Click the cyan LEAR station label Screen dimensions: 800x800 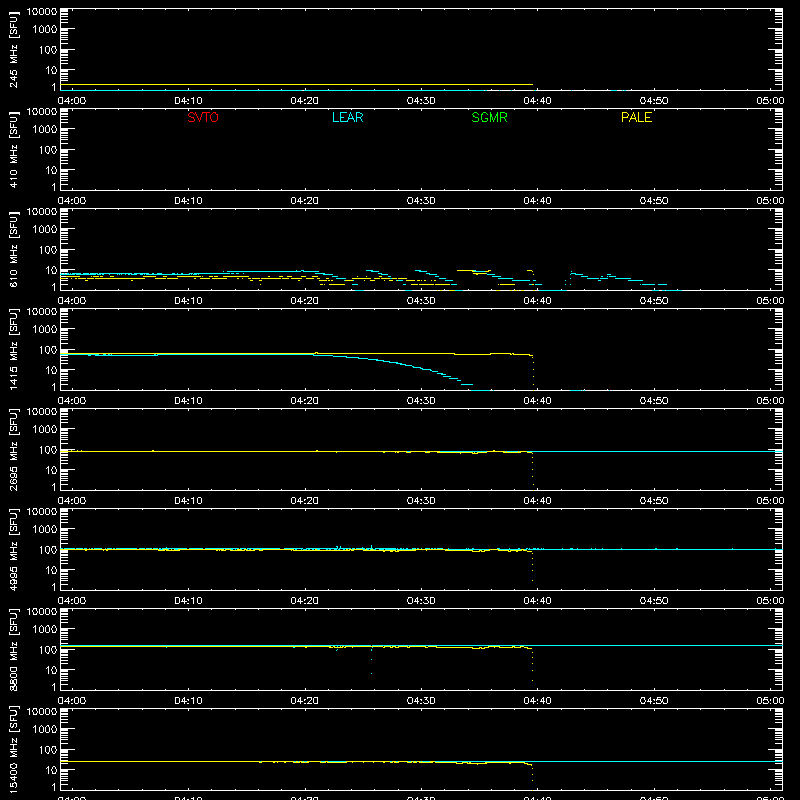[347, 117]
